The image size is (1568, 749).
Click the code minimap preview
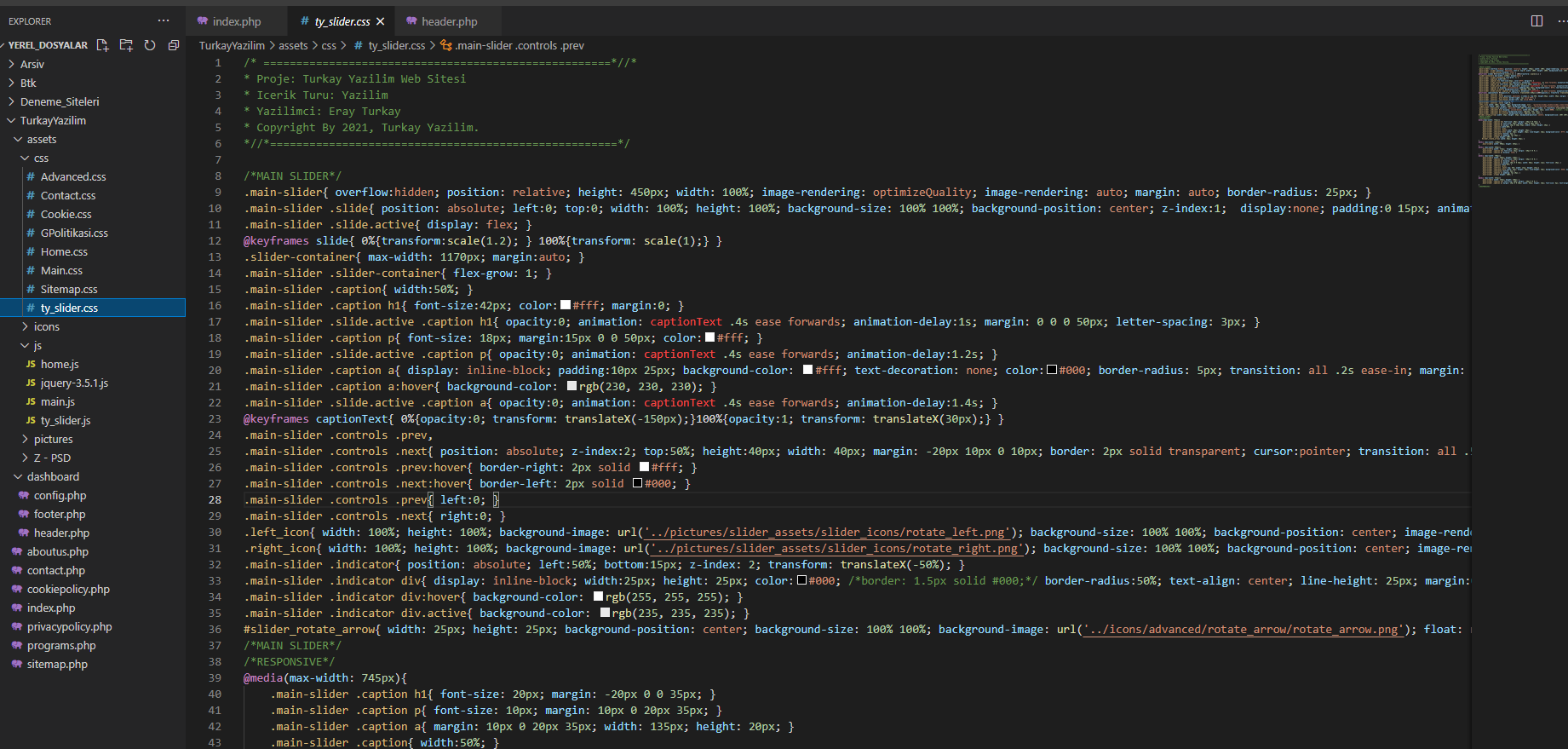[1520, 119]
